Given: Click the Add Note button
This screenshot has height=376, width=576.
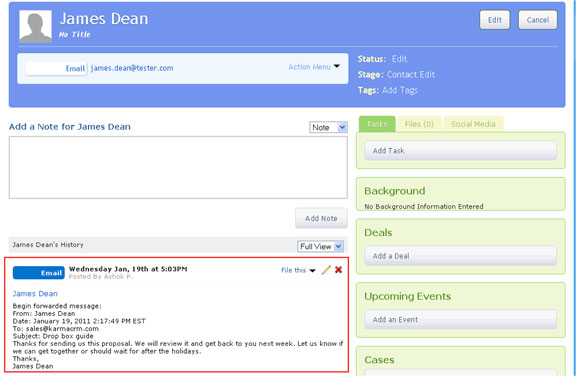Looking at the screenshot, I should [321, 218].
